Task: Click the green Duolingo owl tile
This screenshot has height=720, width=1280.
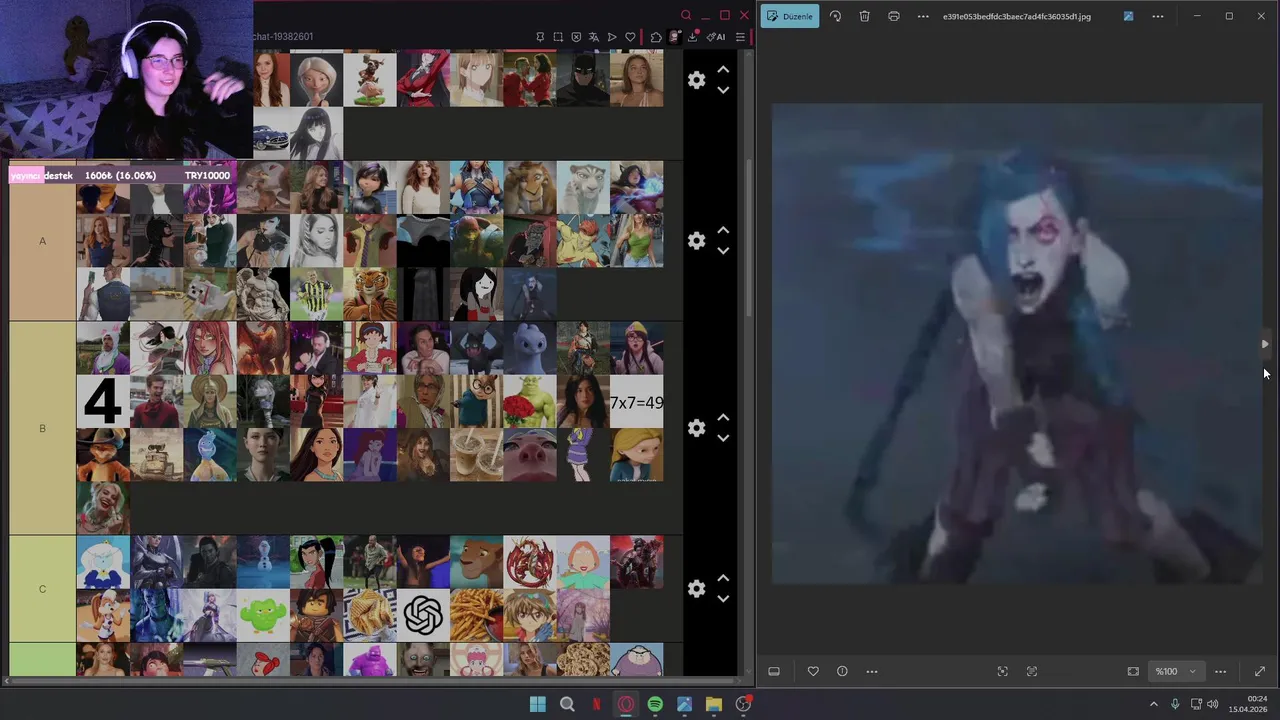Action: pos(263,615)
